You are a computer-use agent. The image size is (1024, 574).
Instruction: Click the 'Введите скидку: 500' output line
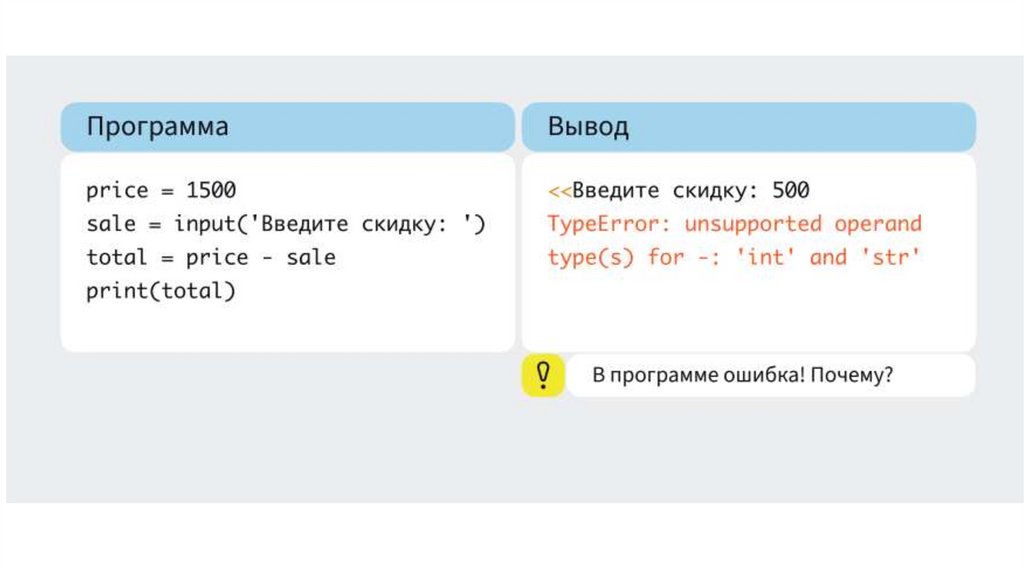click(x=690, y=190)
